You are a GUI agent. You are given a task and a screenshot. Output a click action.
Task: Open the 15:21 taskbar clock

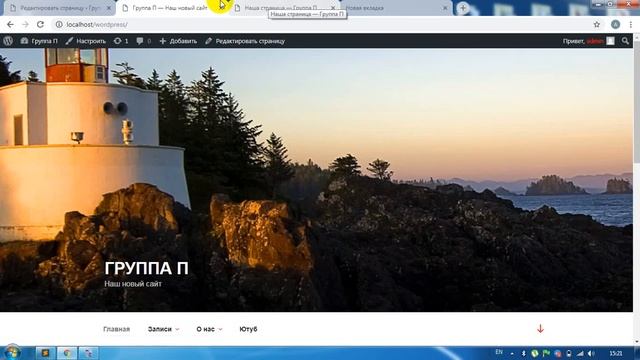point(616,353)
